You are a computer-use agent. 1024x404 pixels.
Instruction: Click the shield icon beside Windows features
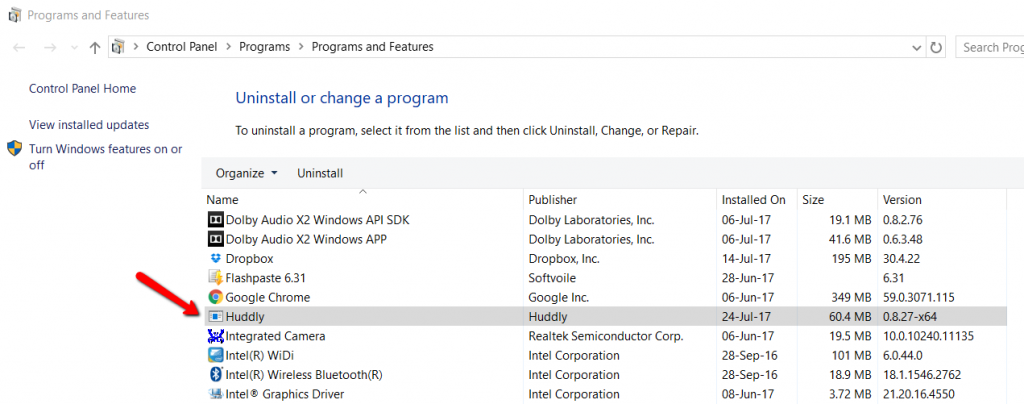click(x=15, y=149)
